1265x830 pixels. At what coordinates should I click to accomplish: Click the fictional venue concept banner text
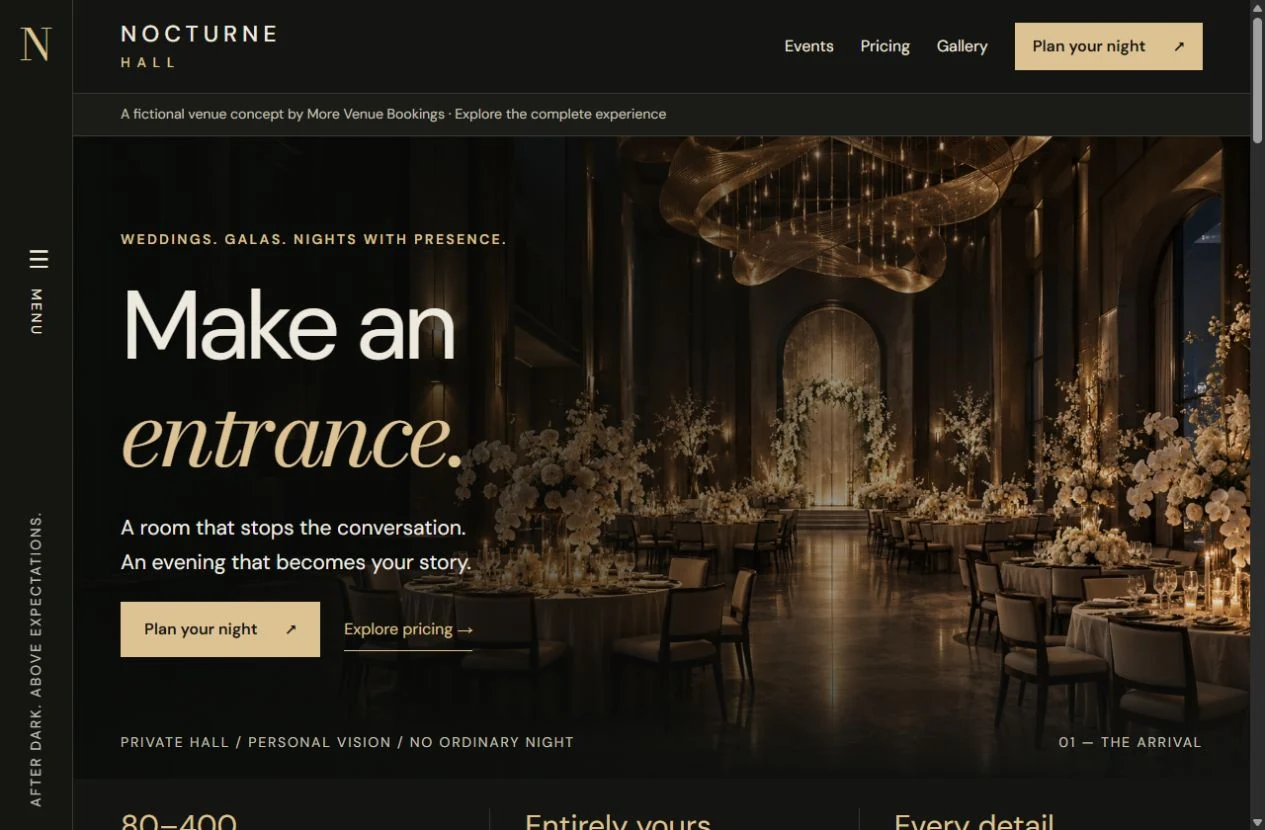[393, 114]
